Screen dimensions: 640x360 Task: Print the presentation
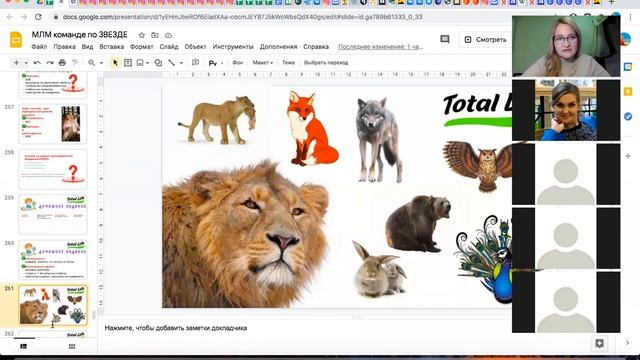tap(62, 63)
